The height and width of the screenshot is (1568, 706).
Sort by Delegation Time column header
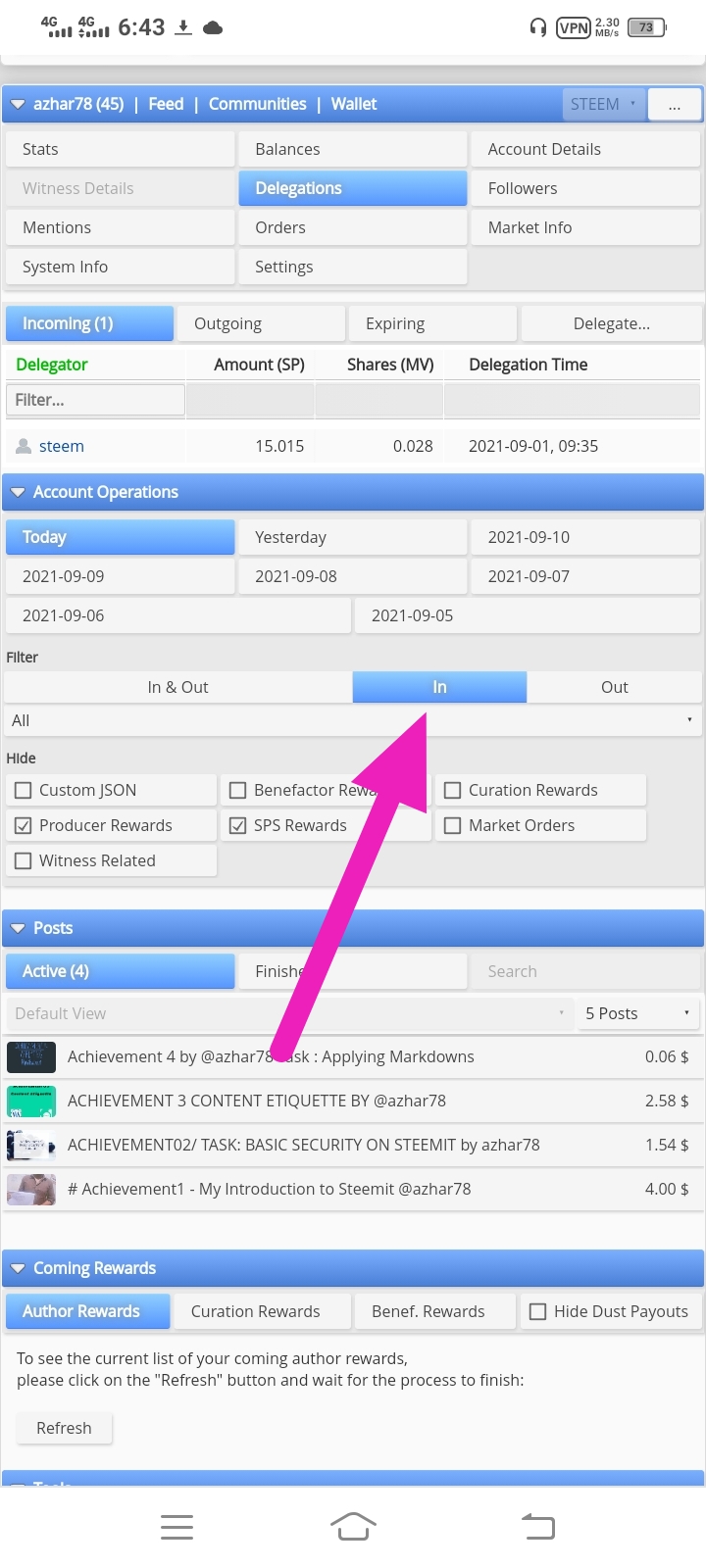coord(529,365)
